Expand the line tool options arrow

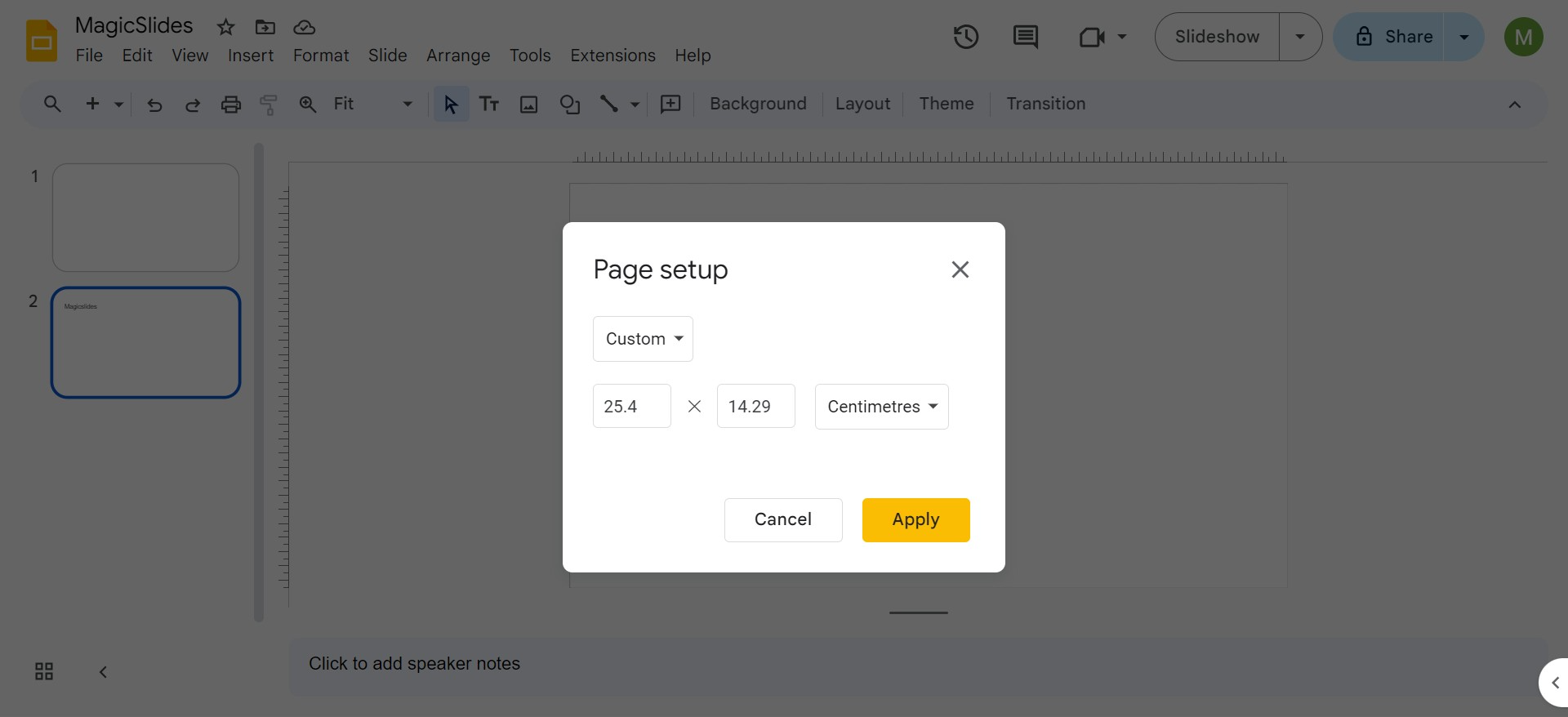(x=635, y=105)
